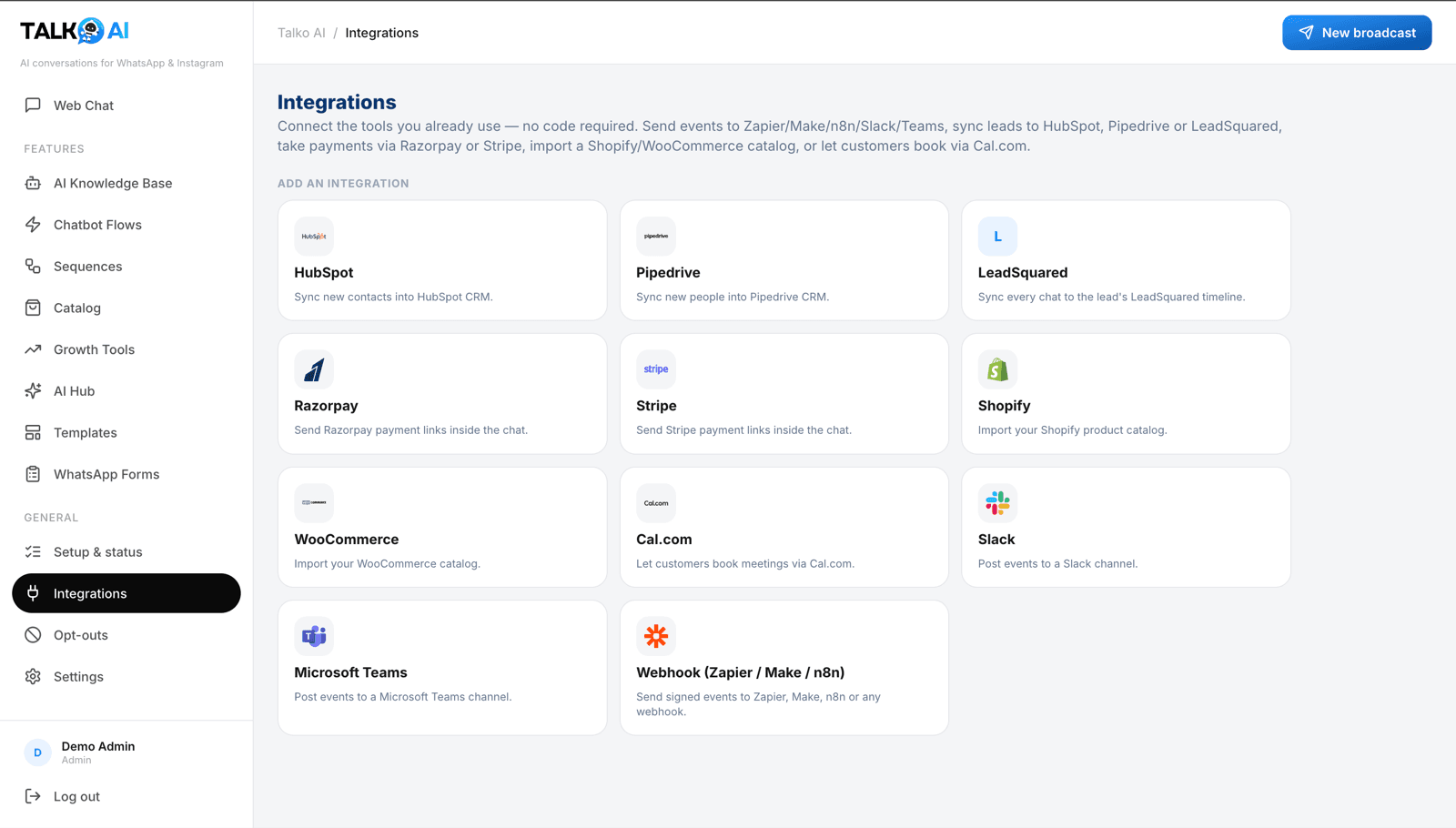This screenshot has height=828, width=1456.
Task: Click the Web Chat speech bubble icon
Action: tap(33, 106)
